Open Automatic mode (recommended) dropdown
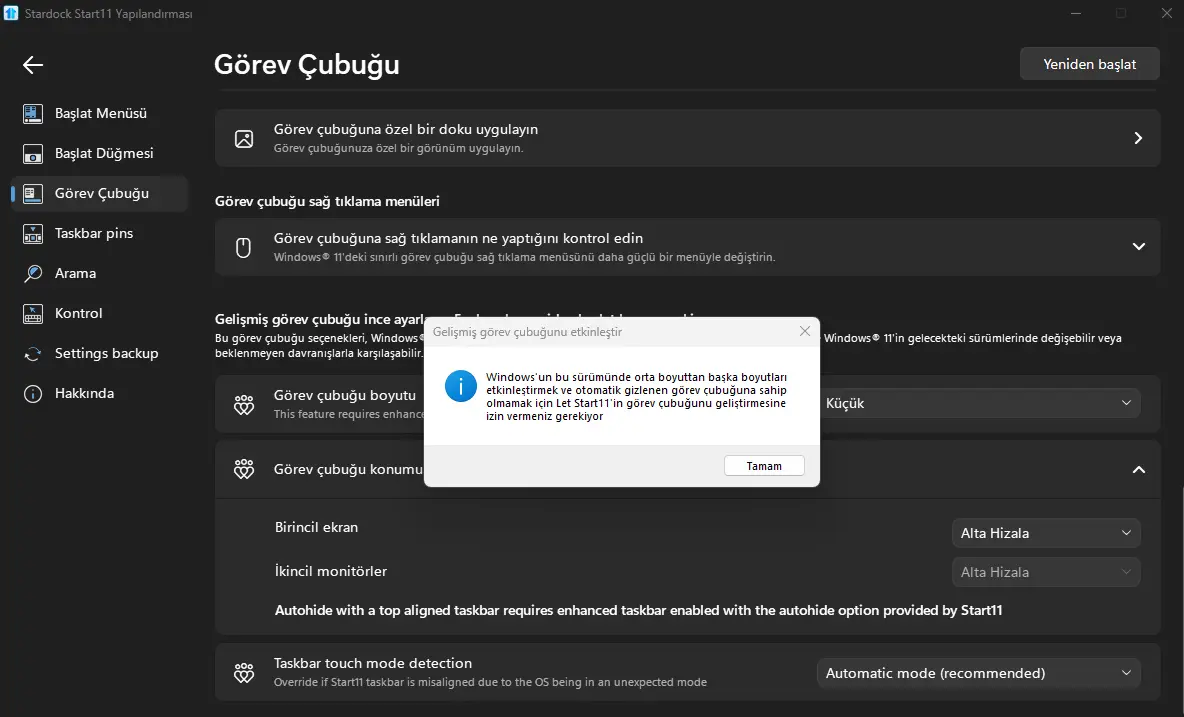 coord(979,672)
